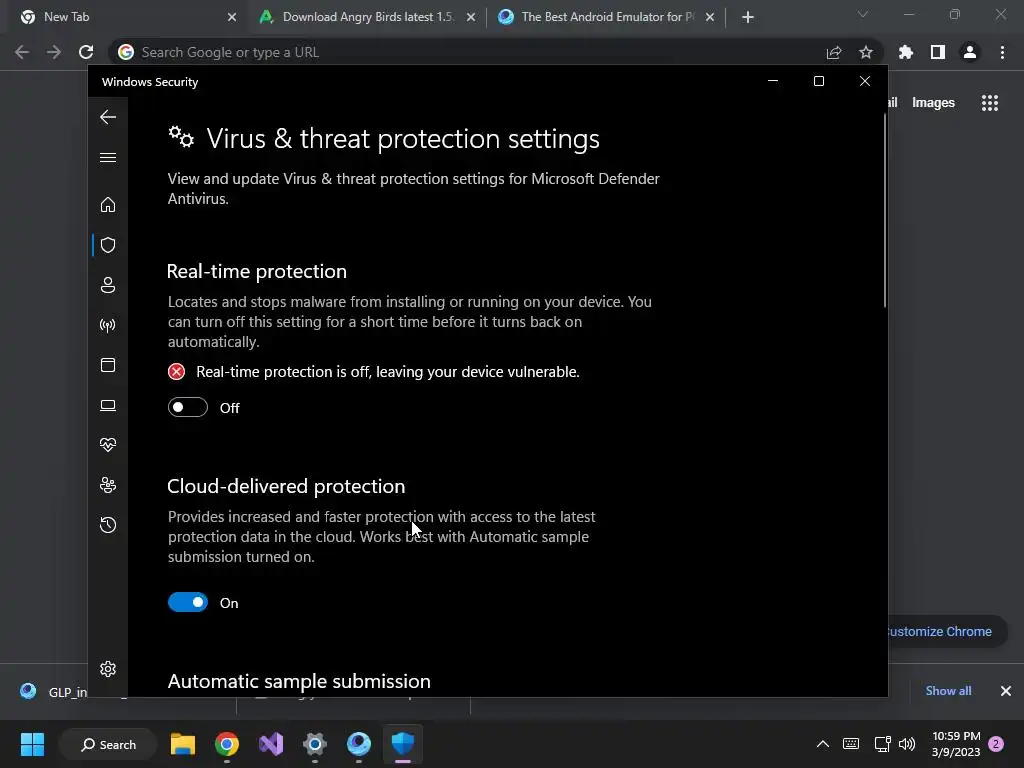Open Google Images link
Image resolution: width=1024 pixels, height=768 pixels.
point(933,103)
